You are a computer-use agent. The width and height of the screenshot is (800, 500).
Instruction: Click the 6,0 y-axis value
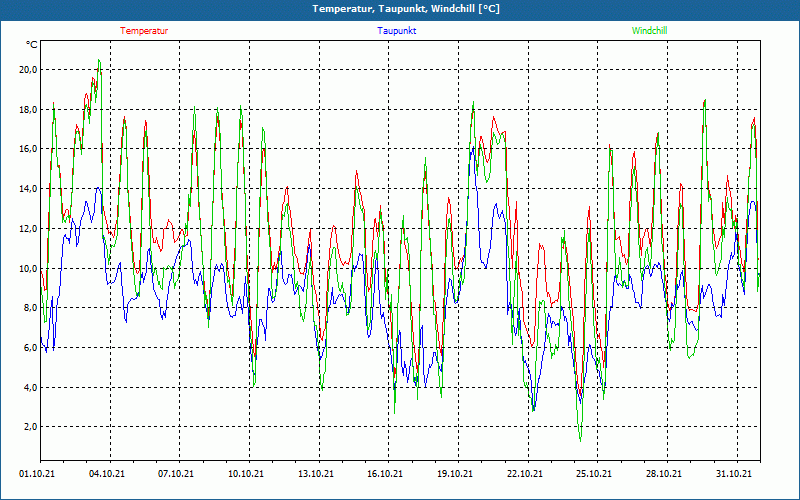click(x=30, y=347)
